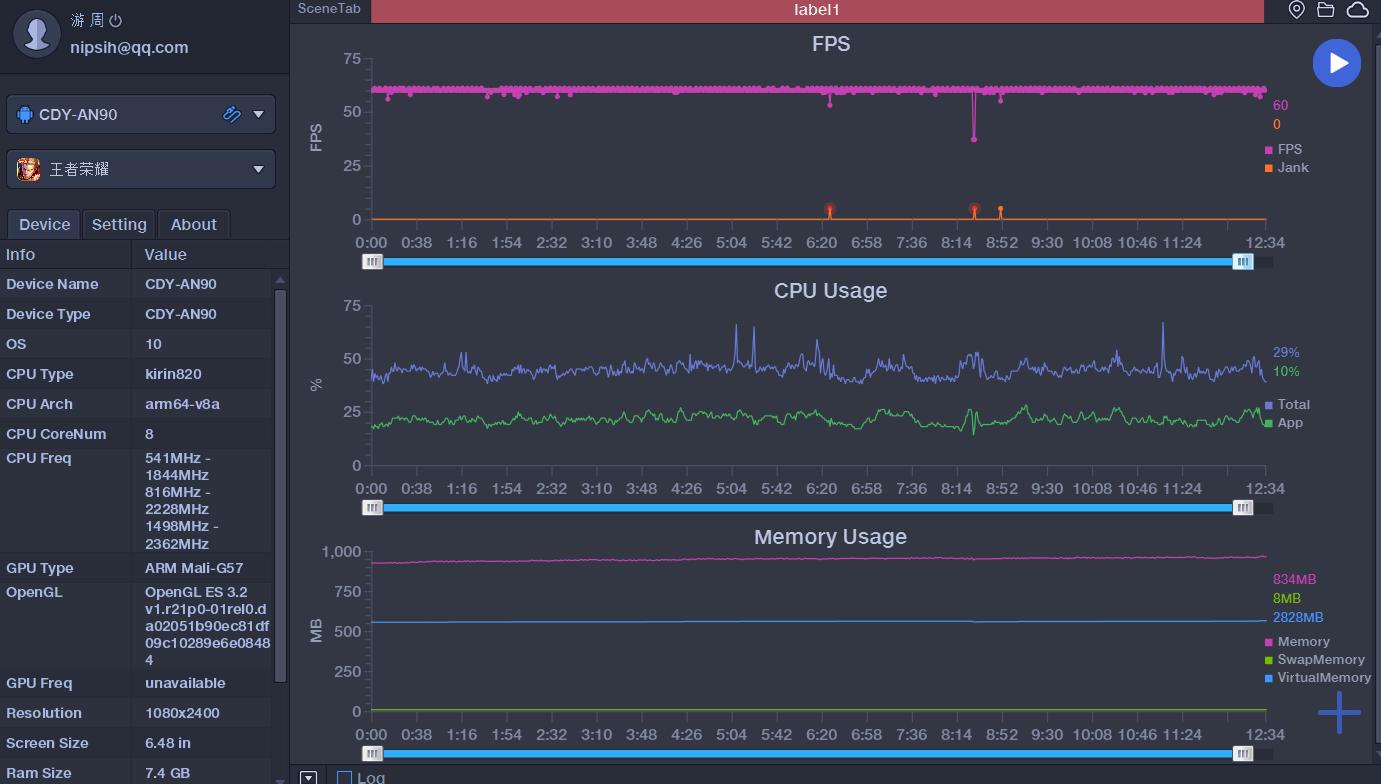Click the user avatar picture

pyautogui.click(x=37, y=33)
